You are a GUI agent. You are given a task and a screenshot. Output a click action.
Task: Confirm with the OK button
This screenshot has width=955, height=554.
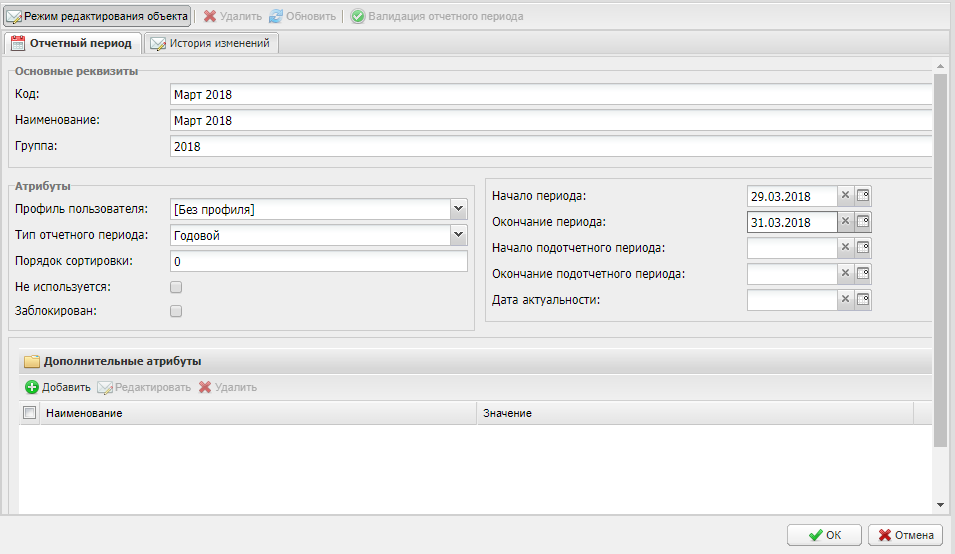(x=824, y=535)
